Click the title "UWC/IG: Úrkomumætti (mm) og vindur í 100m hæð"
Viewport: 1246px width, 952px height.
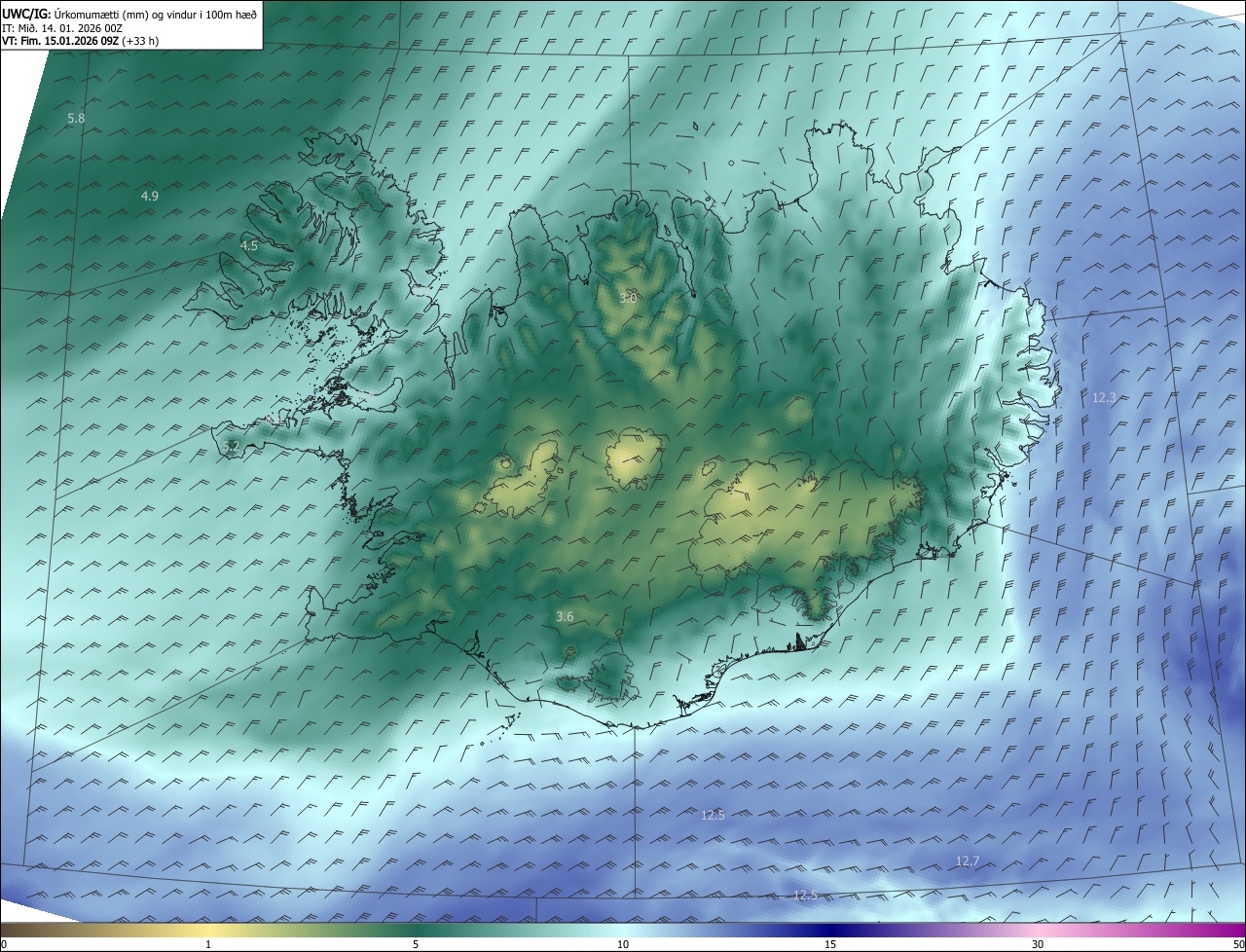pyautogui.click(x=130, y=14)
